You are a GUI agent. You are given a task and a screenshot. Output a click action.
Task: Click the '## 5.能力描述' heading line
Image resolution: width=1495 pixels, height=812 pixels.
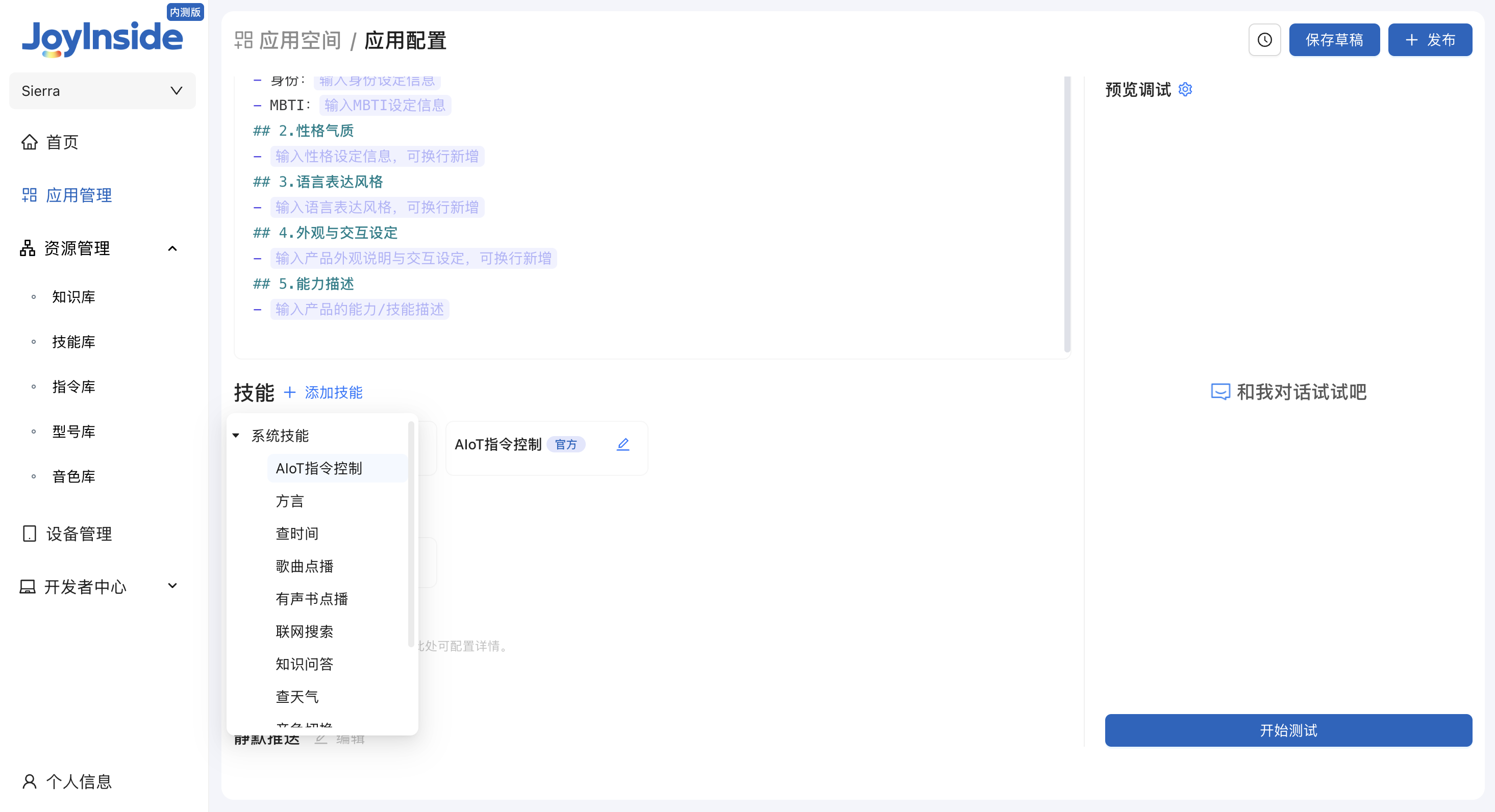(304, 284)
